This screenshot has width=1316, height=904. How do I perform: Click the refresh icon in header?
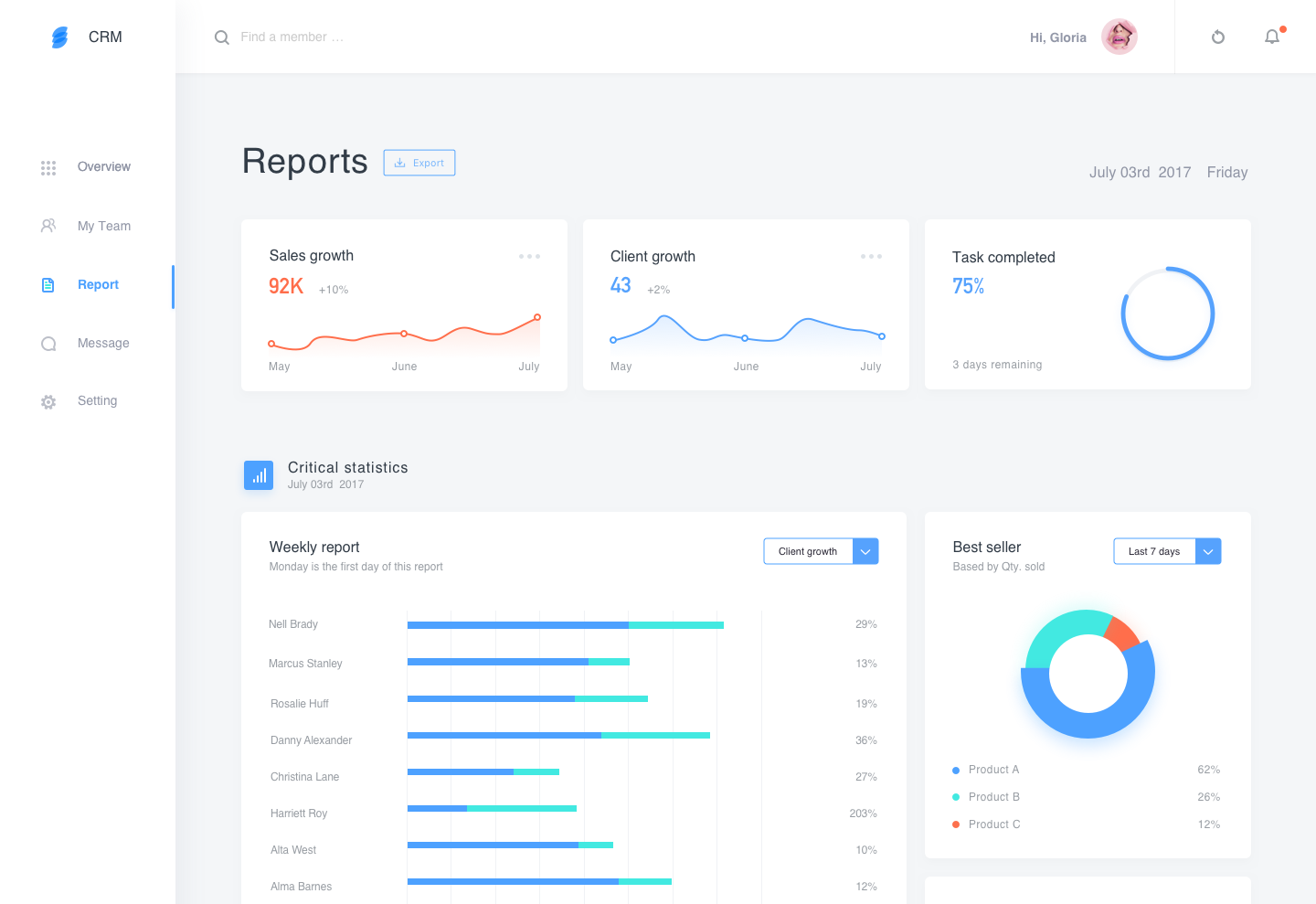[1217, 37]
